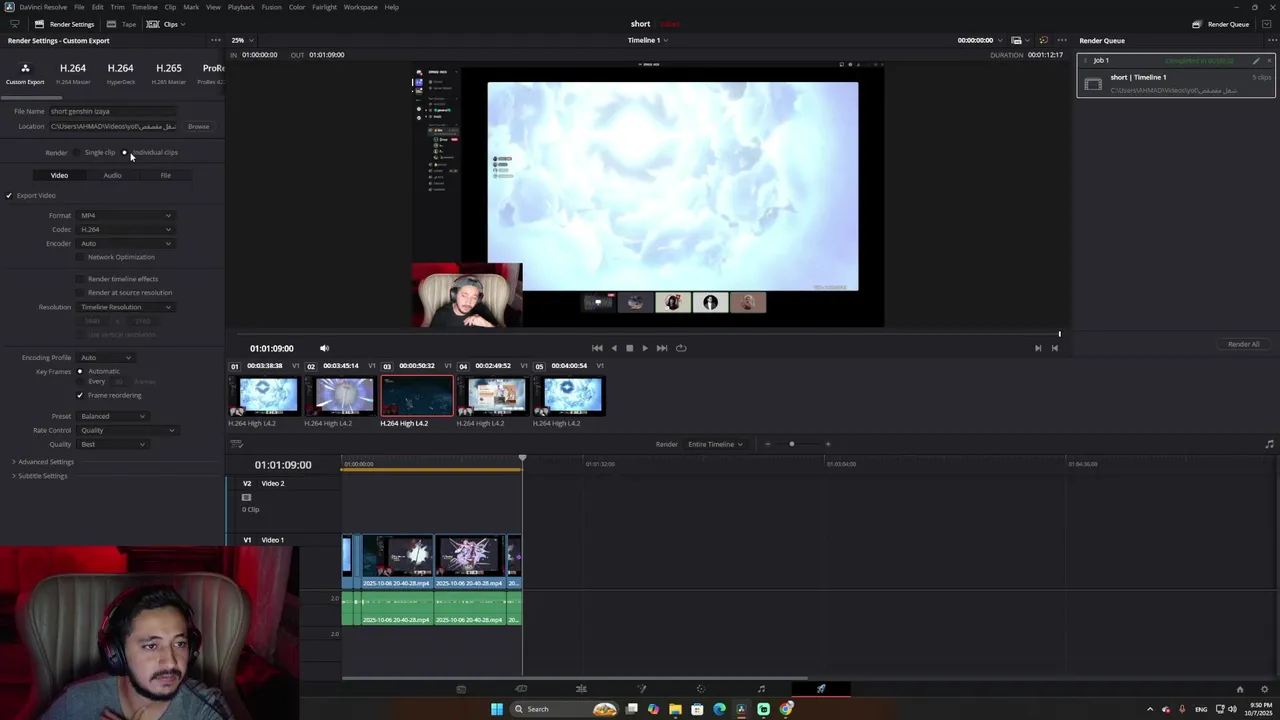The height and width of the screenshot is (720, 1280).
Task: Open the Fusion menu
Action: (x=271, y=7)
